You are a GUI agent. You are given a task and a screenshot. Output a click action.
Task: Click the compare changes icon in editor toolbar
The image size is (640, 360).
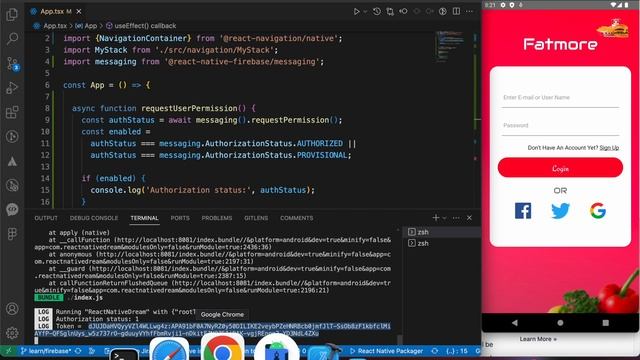390,11
